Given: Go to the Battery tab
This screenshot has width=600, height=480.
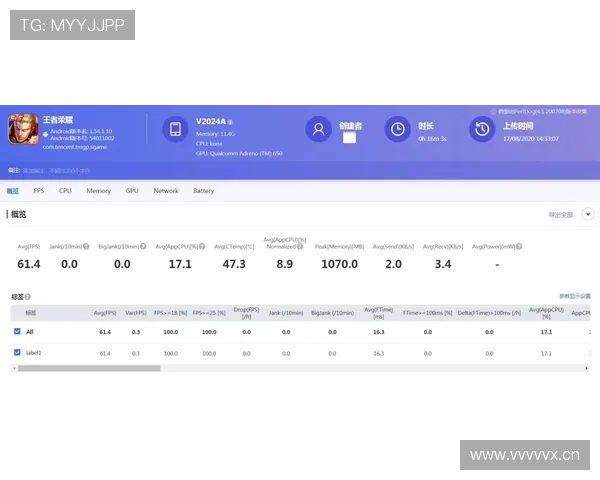Looking at the screenshot, I should [203, 191].
